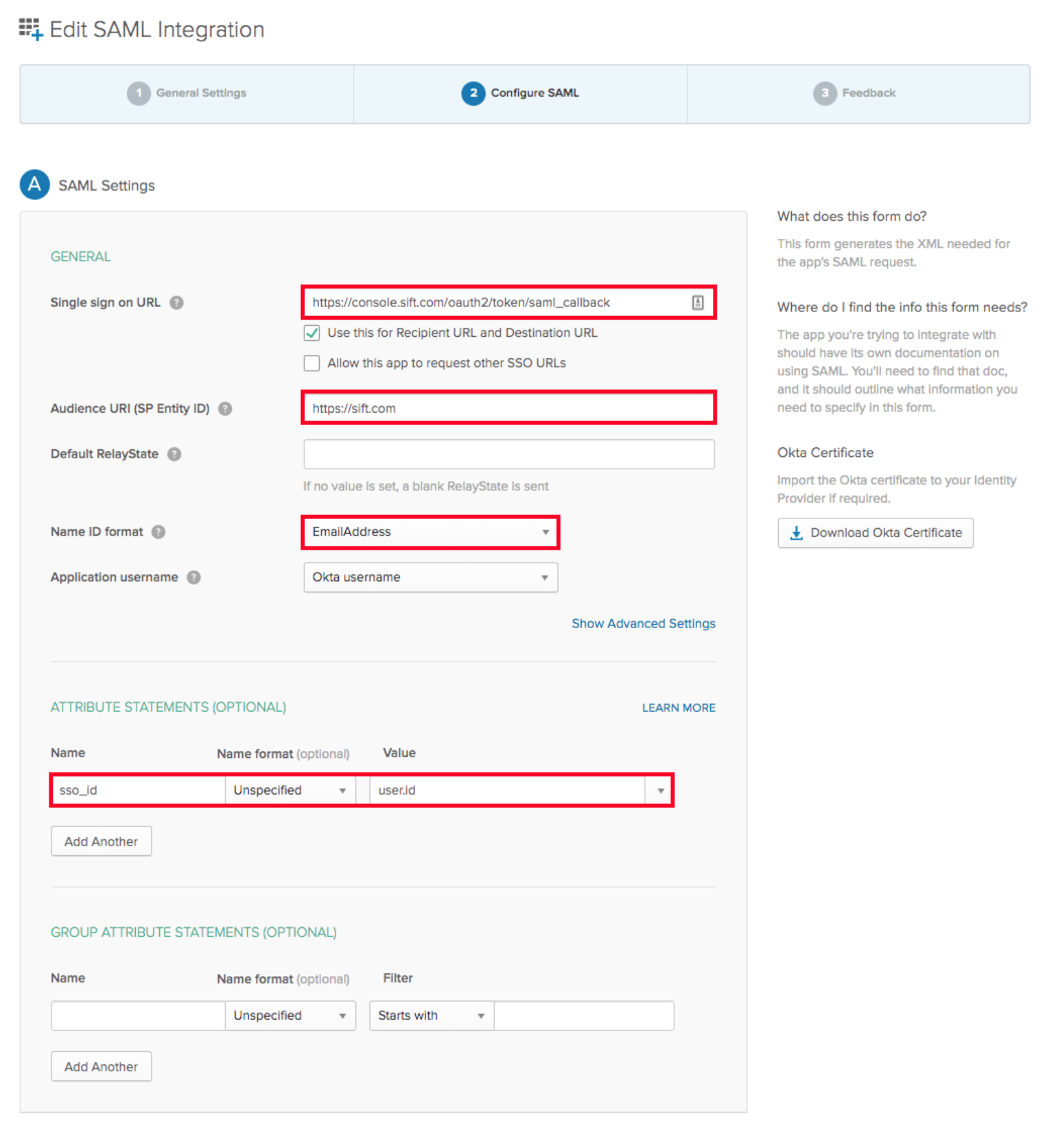Check Allow this app to request other SSO URLs
Screen dimensions: 1064x1136
[x=312, y=364]
